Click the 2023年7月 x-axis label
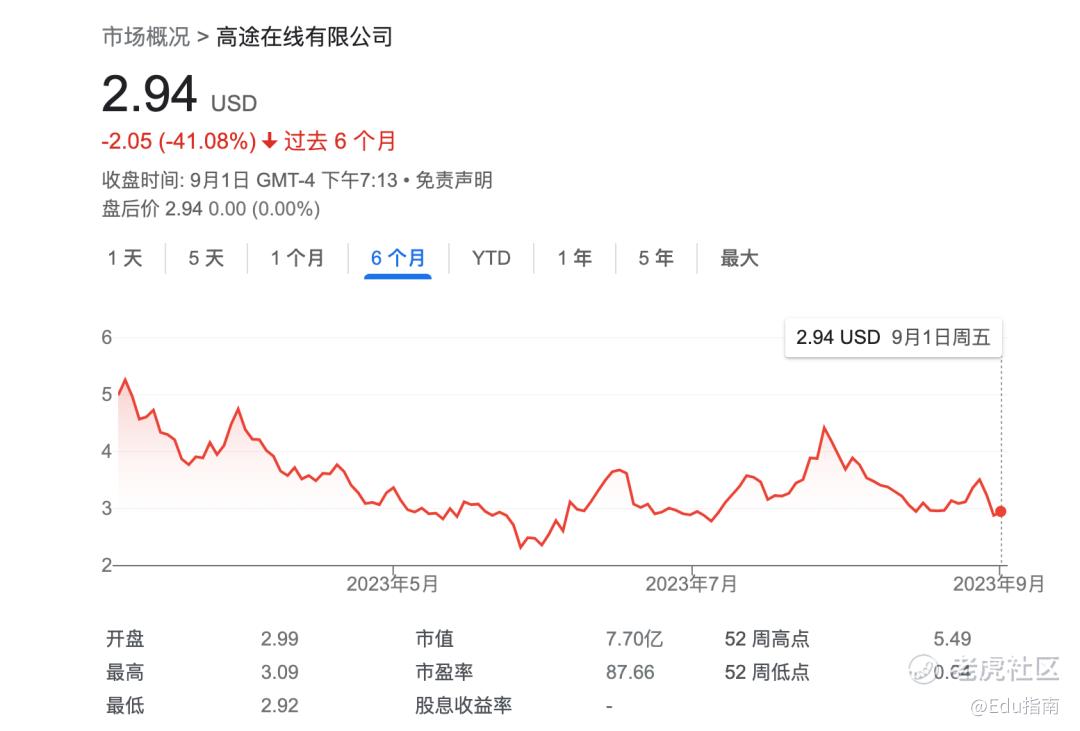Image resolution: width=1080 pixels, height=731 pixels. click(x=691, y=584)
